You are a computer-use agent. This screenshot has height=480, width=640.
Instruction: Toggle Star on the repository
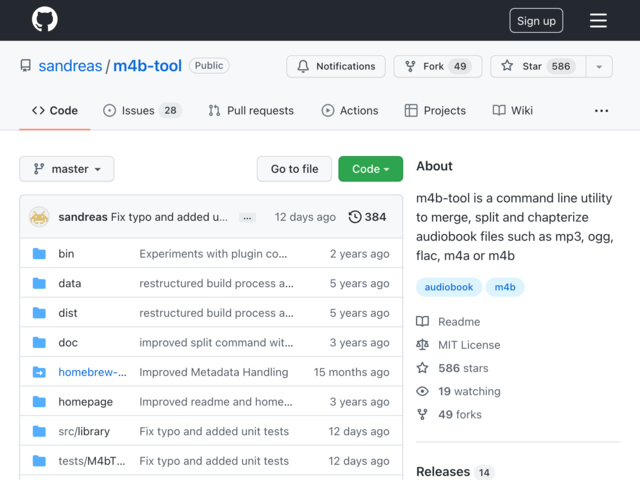(x=538, y=66)
